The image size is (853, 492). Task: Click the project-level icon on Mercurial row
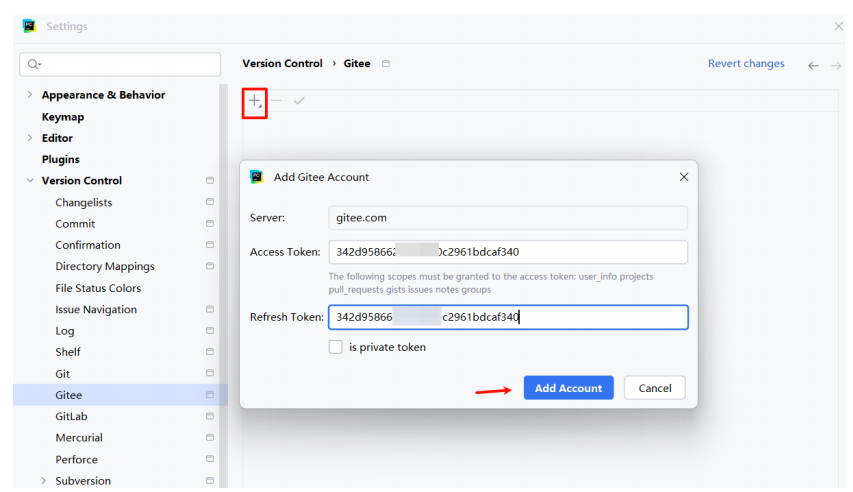pos(210,438)
